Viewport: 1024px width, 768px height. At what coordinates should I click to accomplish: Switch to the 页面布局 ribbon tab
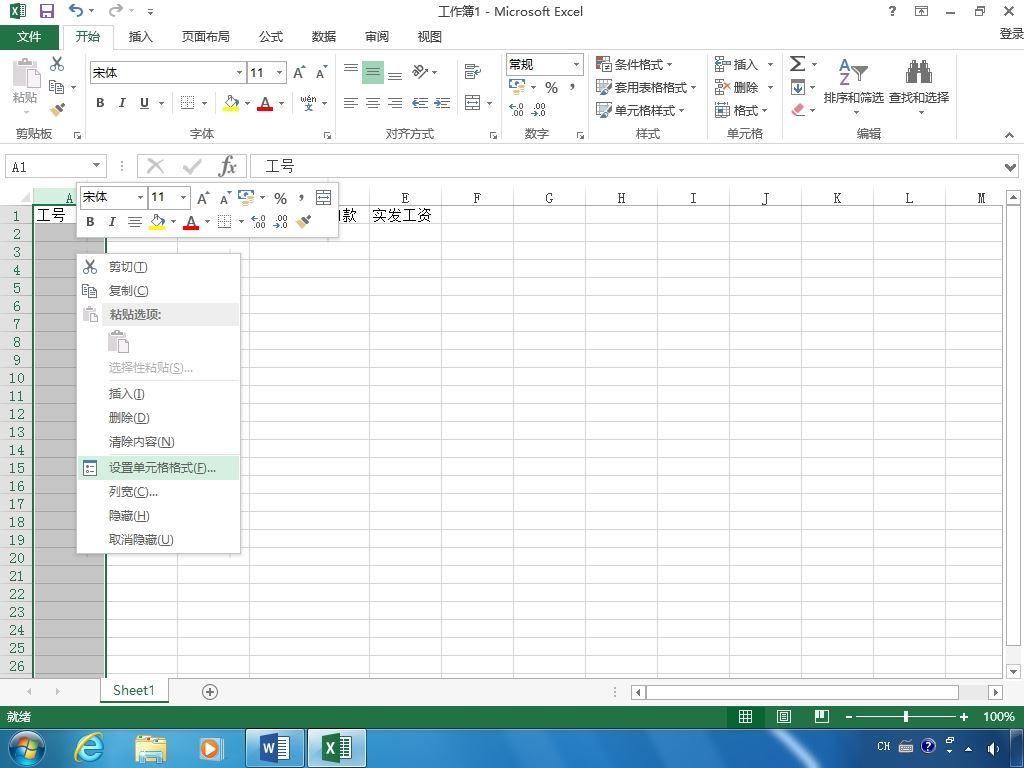click(x=205, y=37)
